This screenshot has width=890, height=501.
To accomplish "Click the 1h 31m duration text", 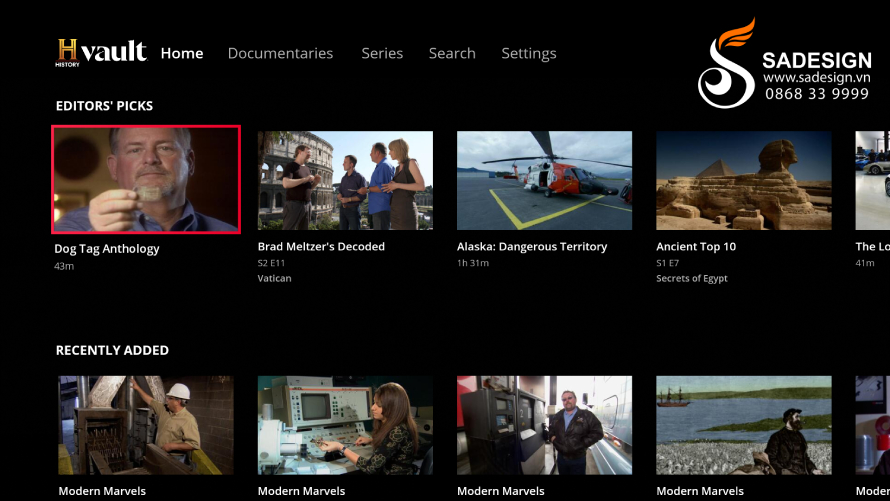I will pyautogui.click(x=473, y=263).
